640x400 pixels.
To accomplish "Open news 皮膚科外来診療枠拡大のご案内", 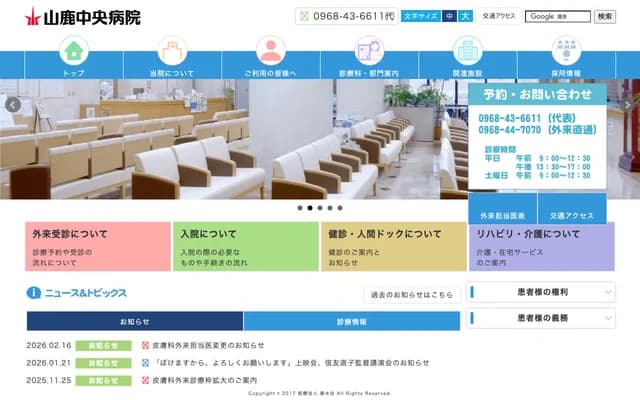I will pyautogui.click(x=204, y=380).
